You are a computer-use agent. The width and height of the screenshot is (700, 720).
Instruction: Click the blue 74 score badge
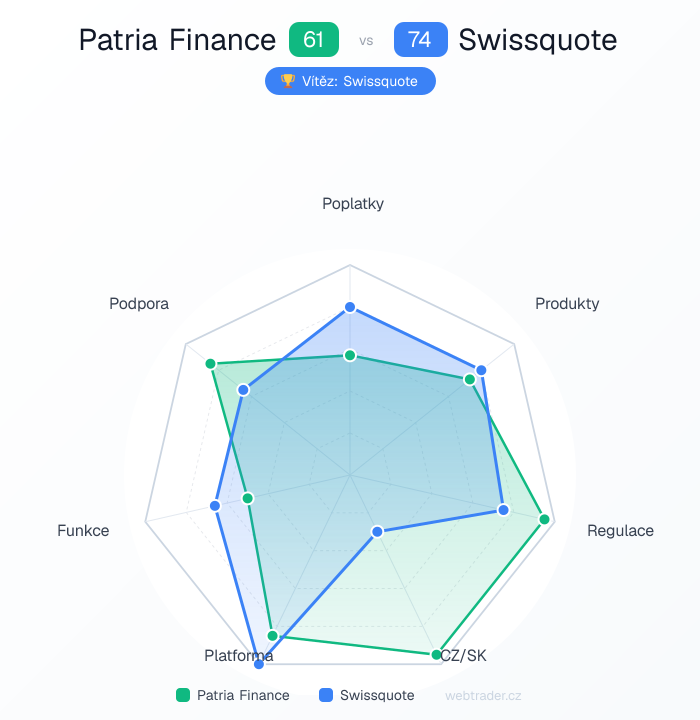coord(420,40)
